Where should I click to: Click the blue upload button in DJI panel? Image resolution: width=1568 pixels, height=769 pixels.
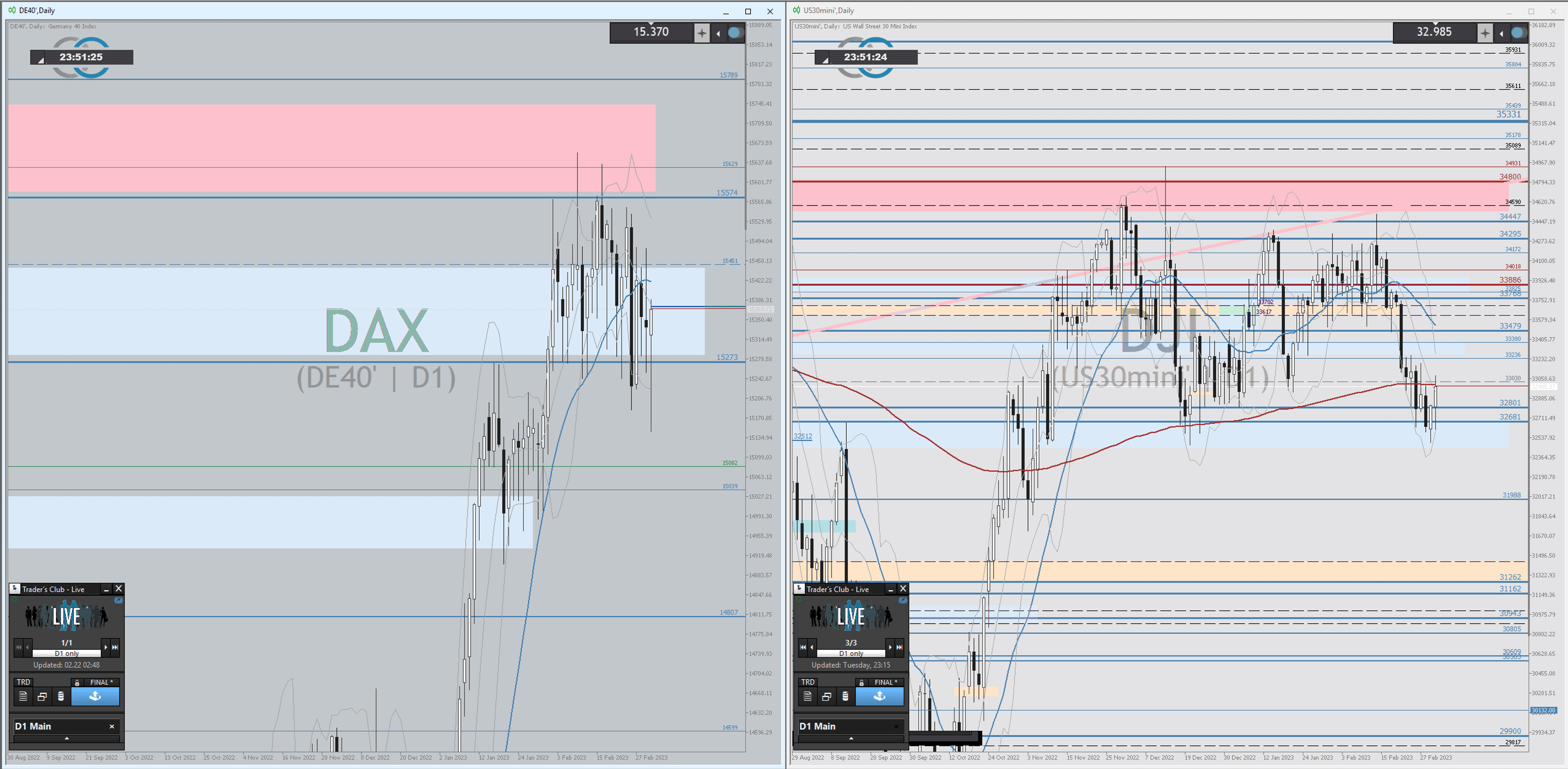coord(879,697)
